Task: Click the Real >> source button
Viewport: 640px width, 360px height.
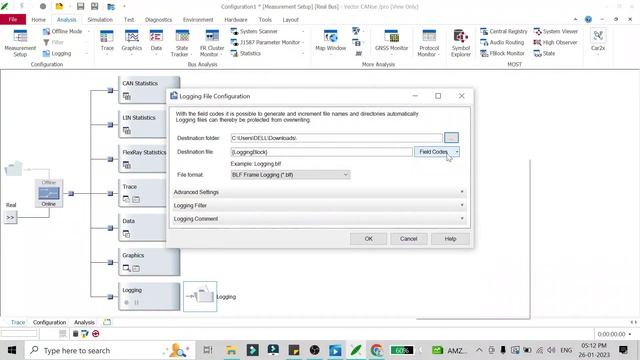Action: [x=10, y=218]
